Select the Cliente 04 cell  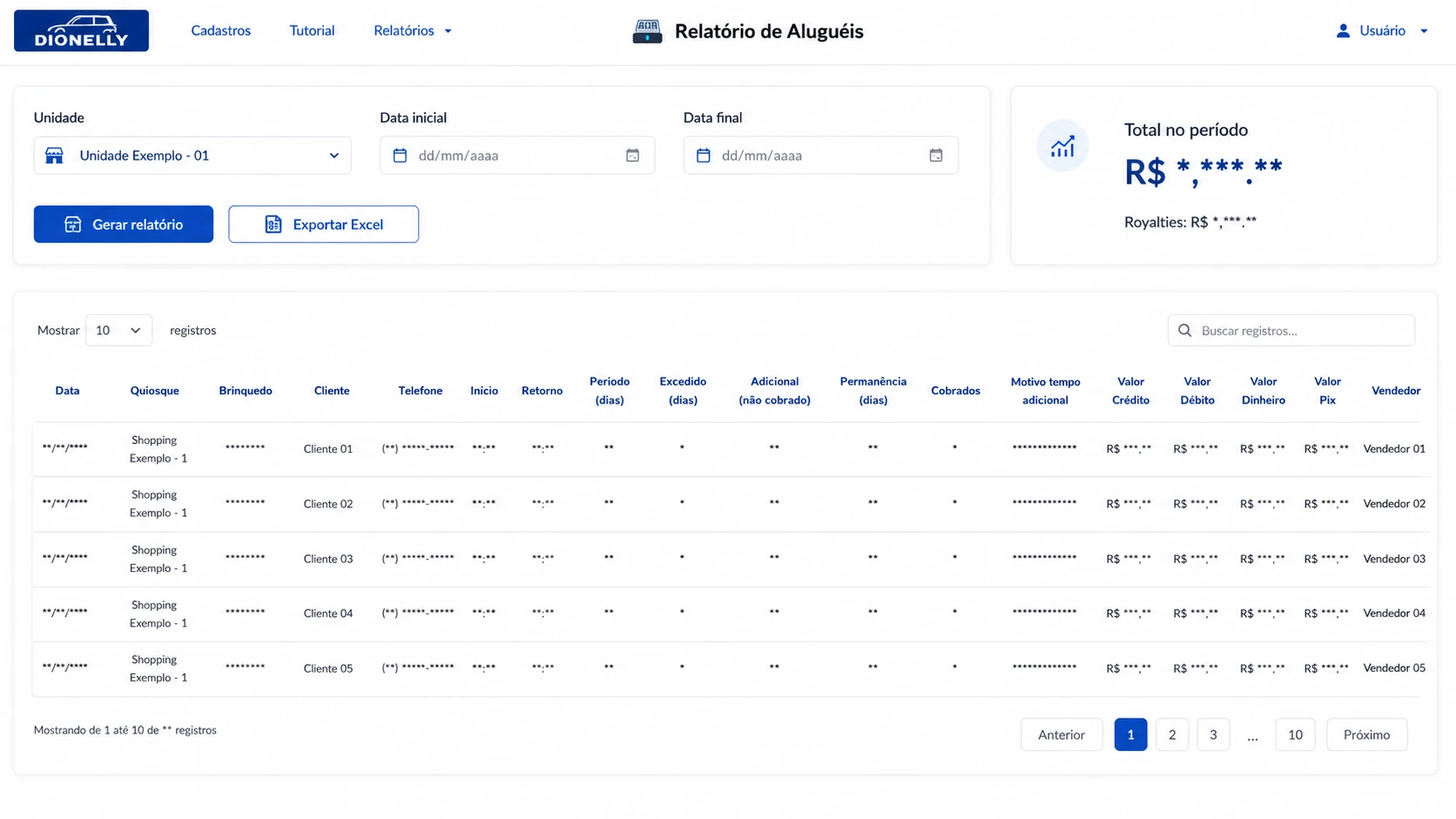tap(328, 614)
